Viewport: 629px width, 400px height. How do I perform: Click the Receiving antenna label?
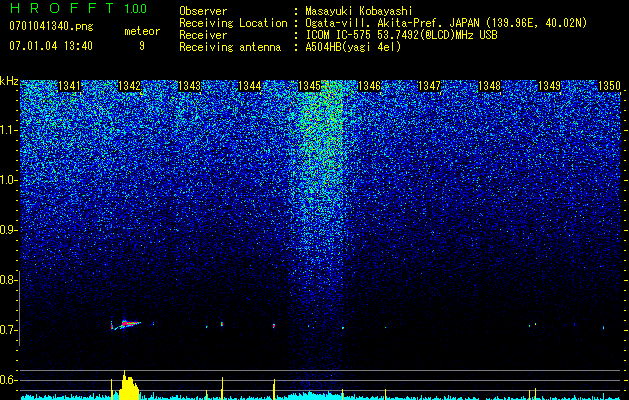click(230, 47)
